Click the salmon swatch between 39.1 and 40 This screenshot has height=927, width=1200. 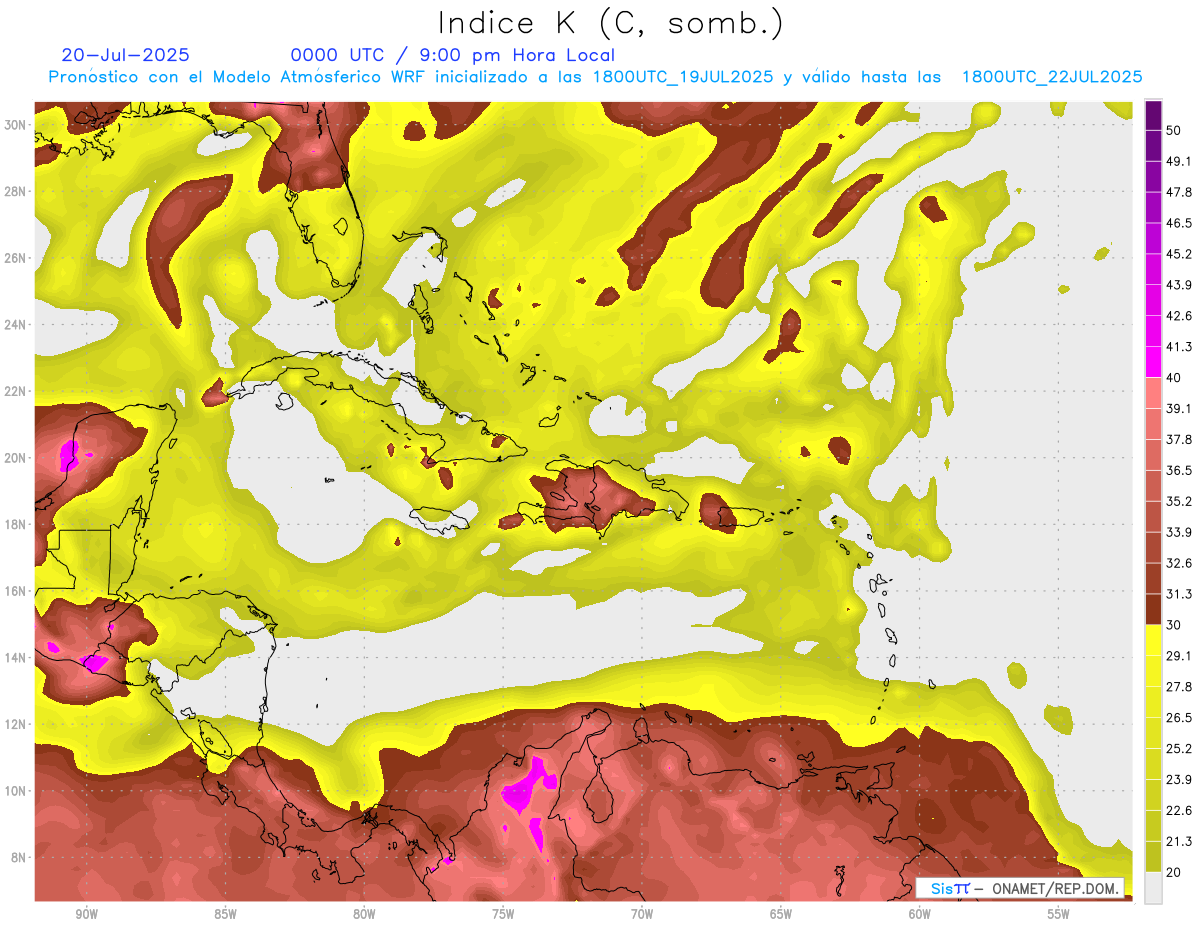[x=1153, y=392]
